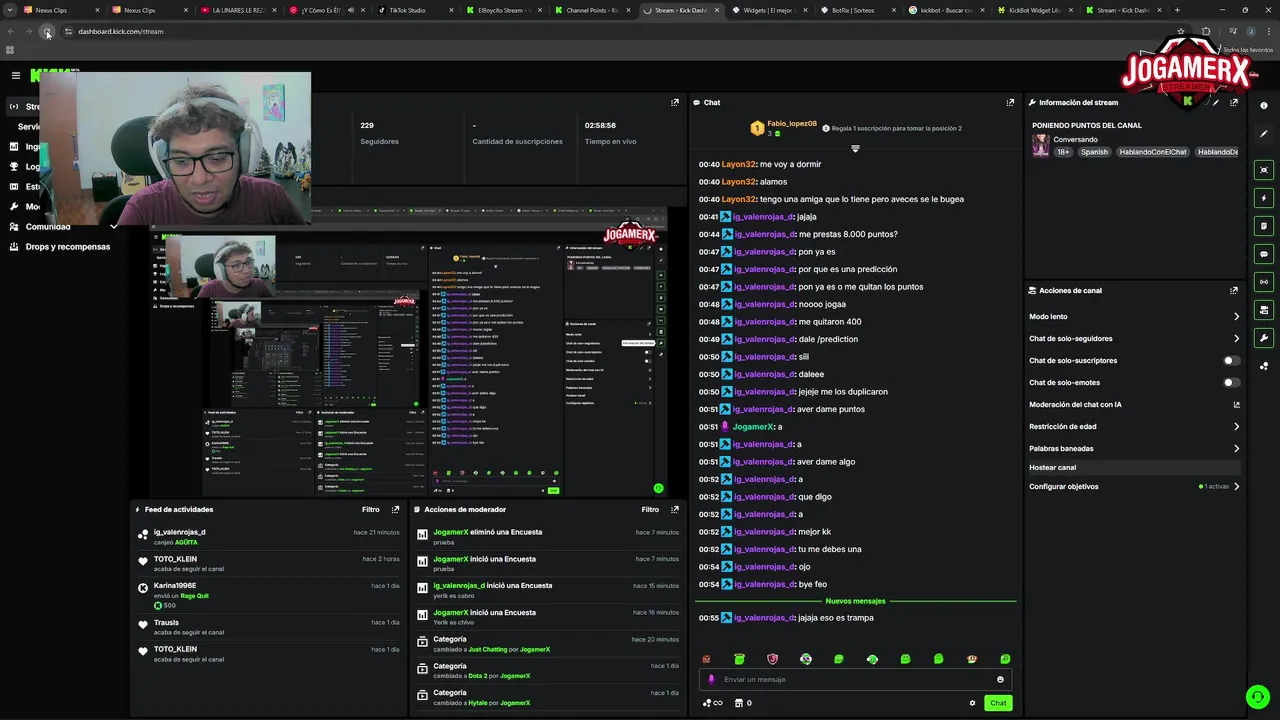Click username Fabio_lopez08 in leaderboard
Viewport: 1280px width, 720px height.
pos(792,124)
